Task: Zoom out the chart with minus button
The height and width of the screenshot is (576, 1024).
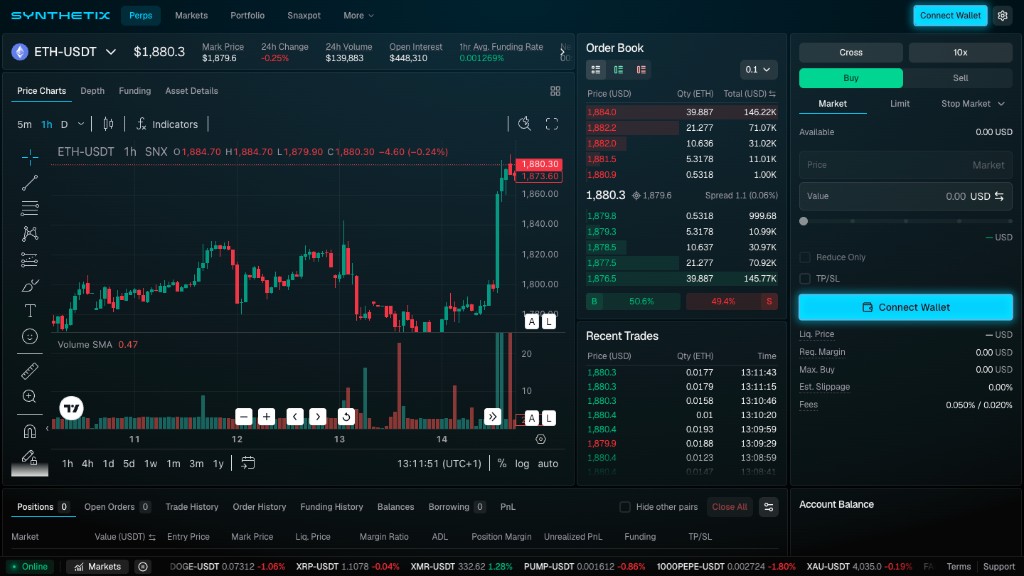Action: (244, 417)
